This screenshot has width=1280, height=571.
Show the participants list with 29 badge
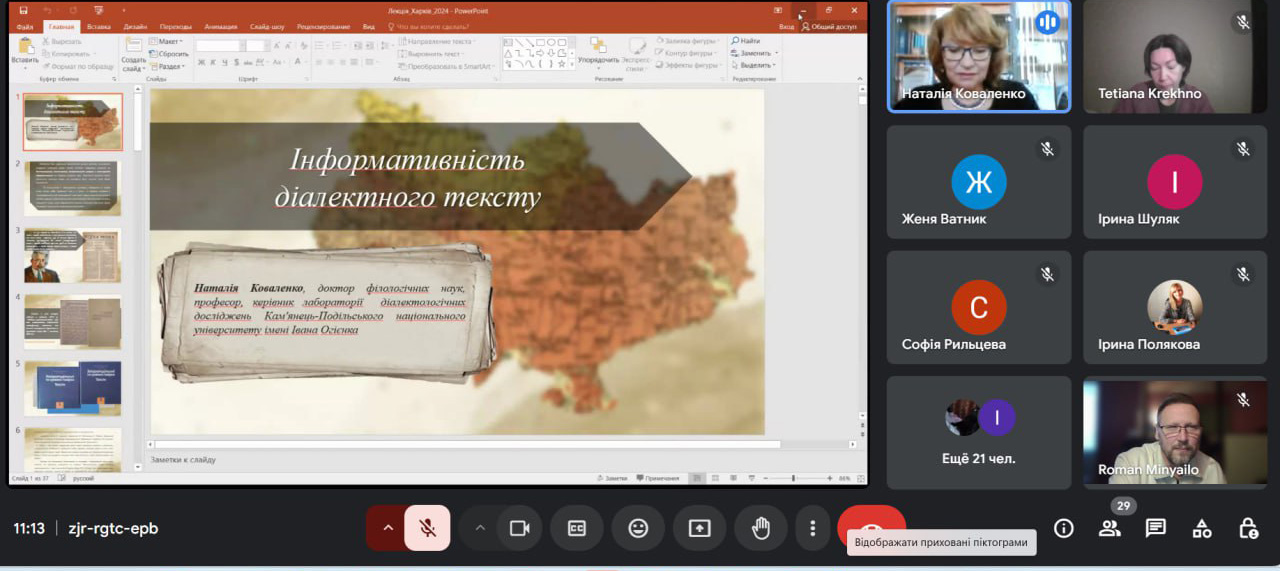coord(1110,529)
